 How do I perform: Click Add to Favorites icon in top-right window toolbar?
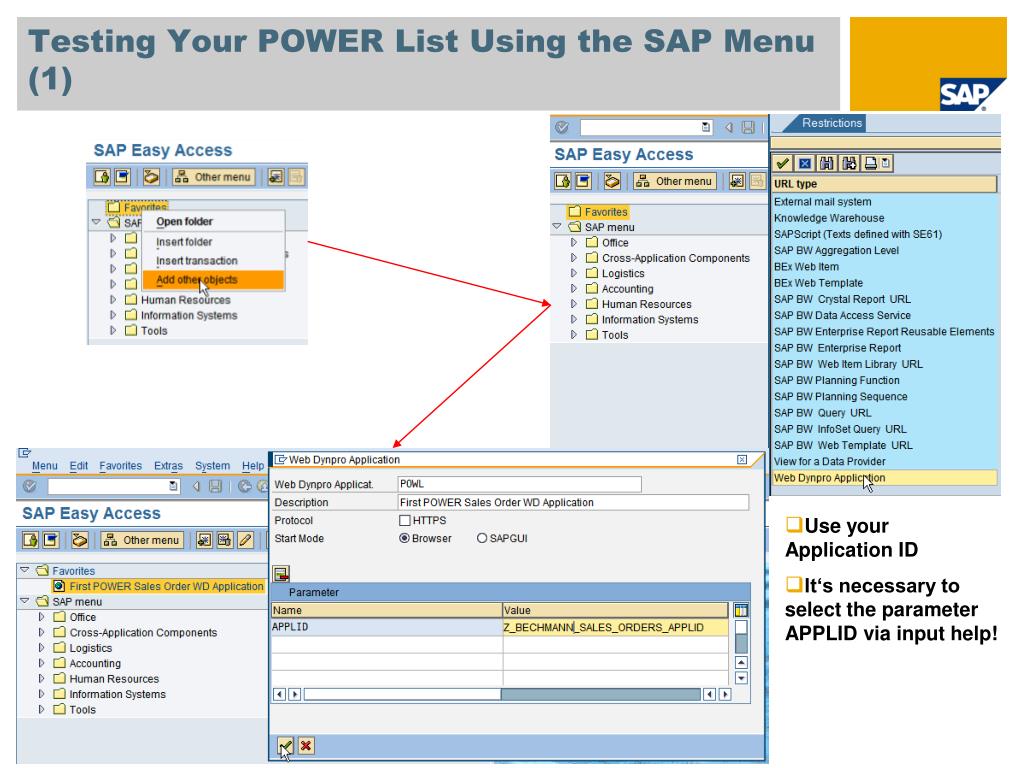tap(737, 181)
